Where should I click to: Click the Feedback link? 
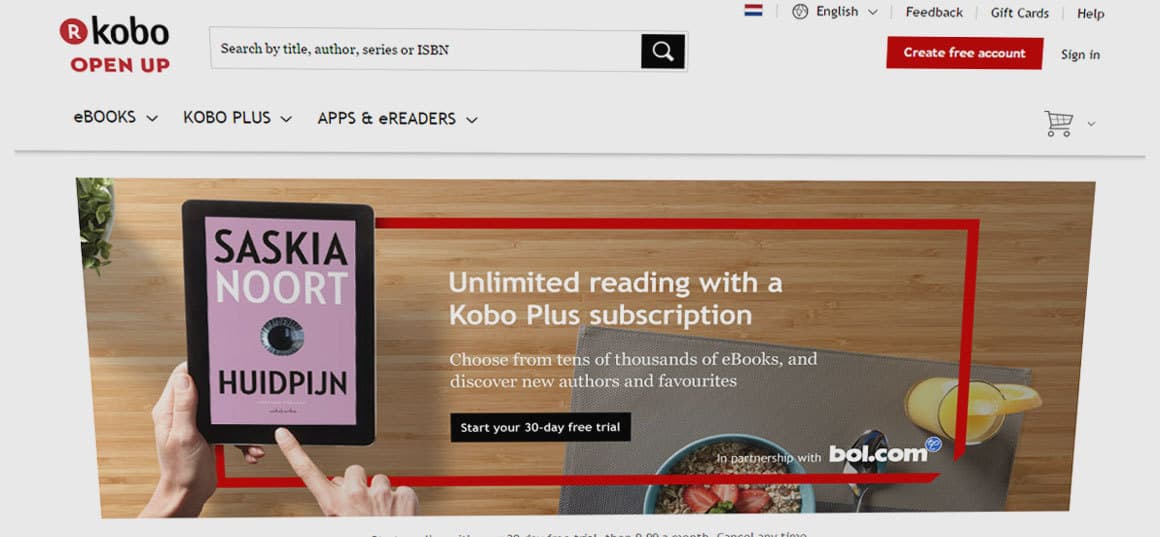934,13
